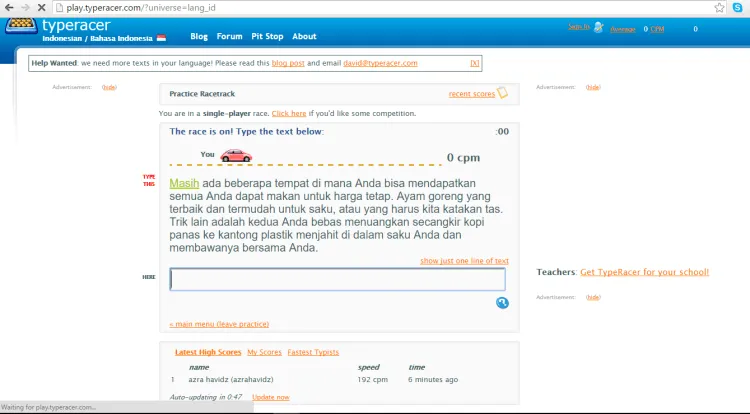Screen dimensions: 750x414
Task: Click the Sign In link
Action: [x=579, y=27]
